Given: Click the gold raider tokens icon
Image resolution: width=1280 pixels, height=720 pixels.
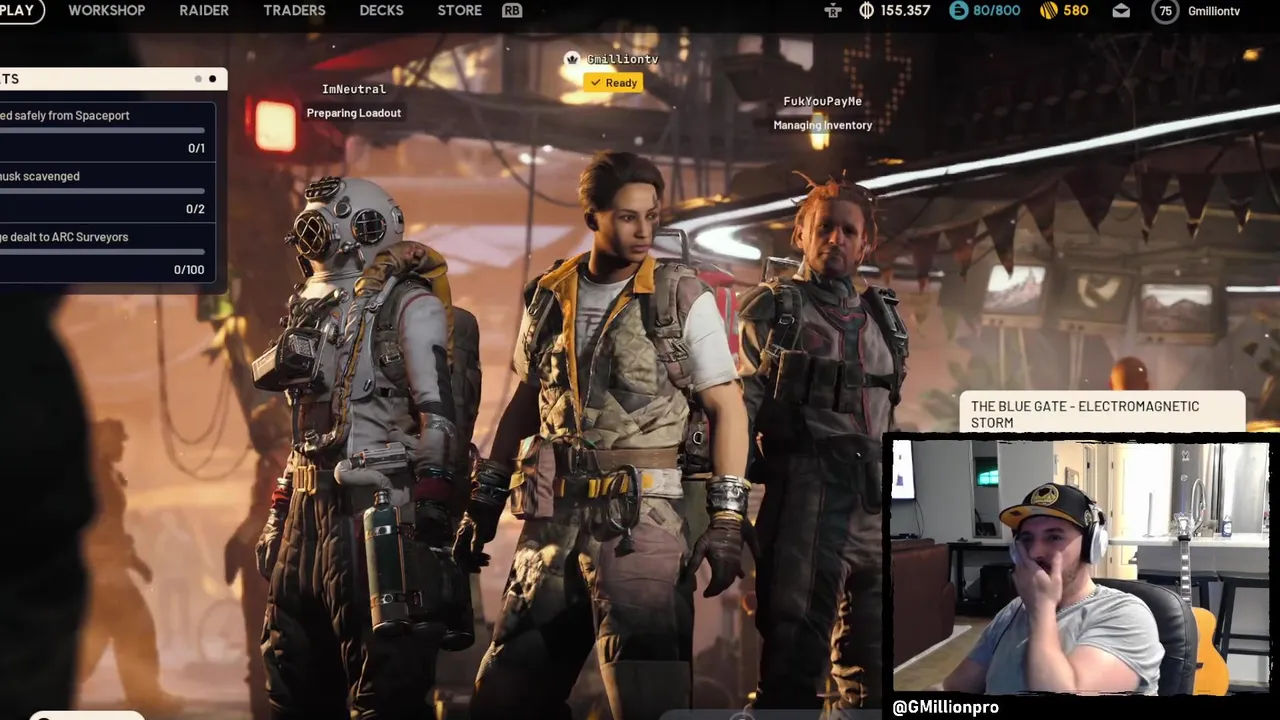Looking at the screenshot, I should 1049,11.
